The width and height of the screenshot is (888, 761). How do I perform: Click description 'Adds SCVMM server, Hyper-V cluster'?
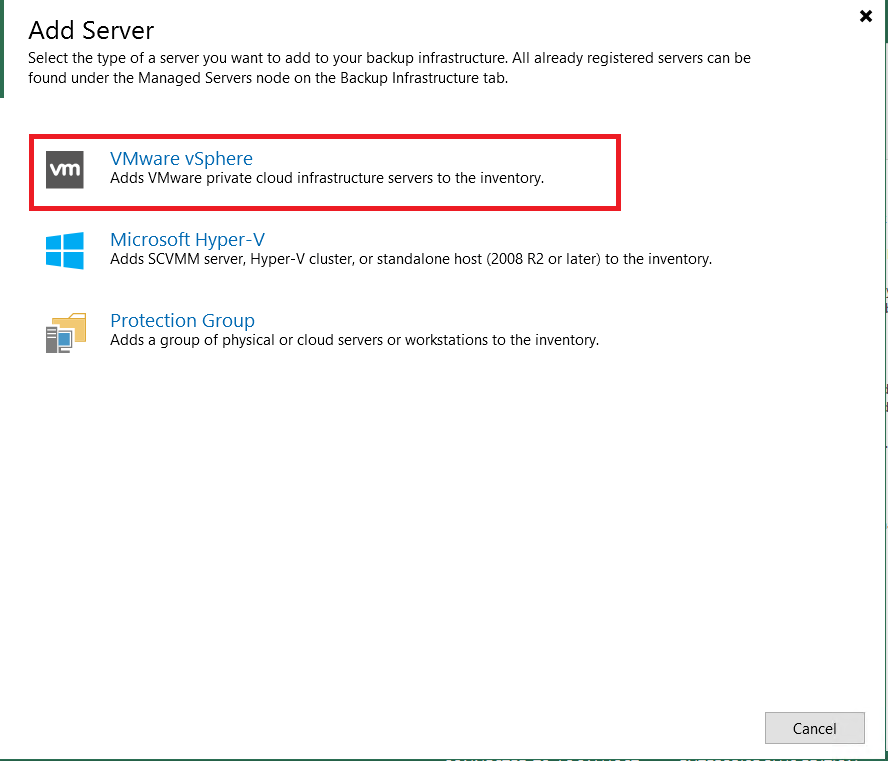[411, 259]
